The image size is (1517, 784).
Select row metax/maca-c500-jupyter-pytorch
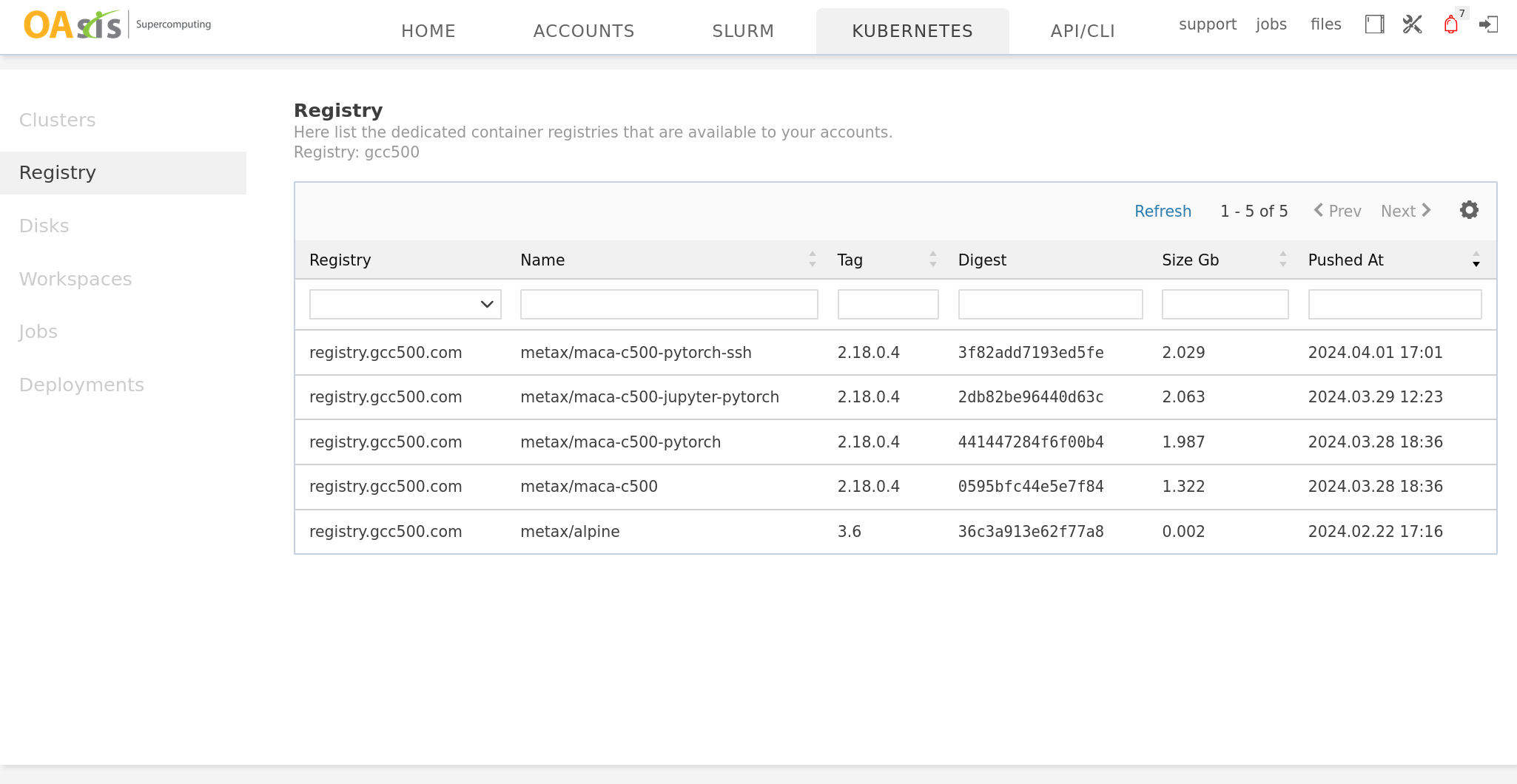tap(895, 397)
